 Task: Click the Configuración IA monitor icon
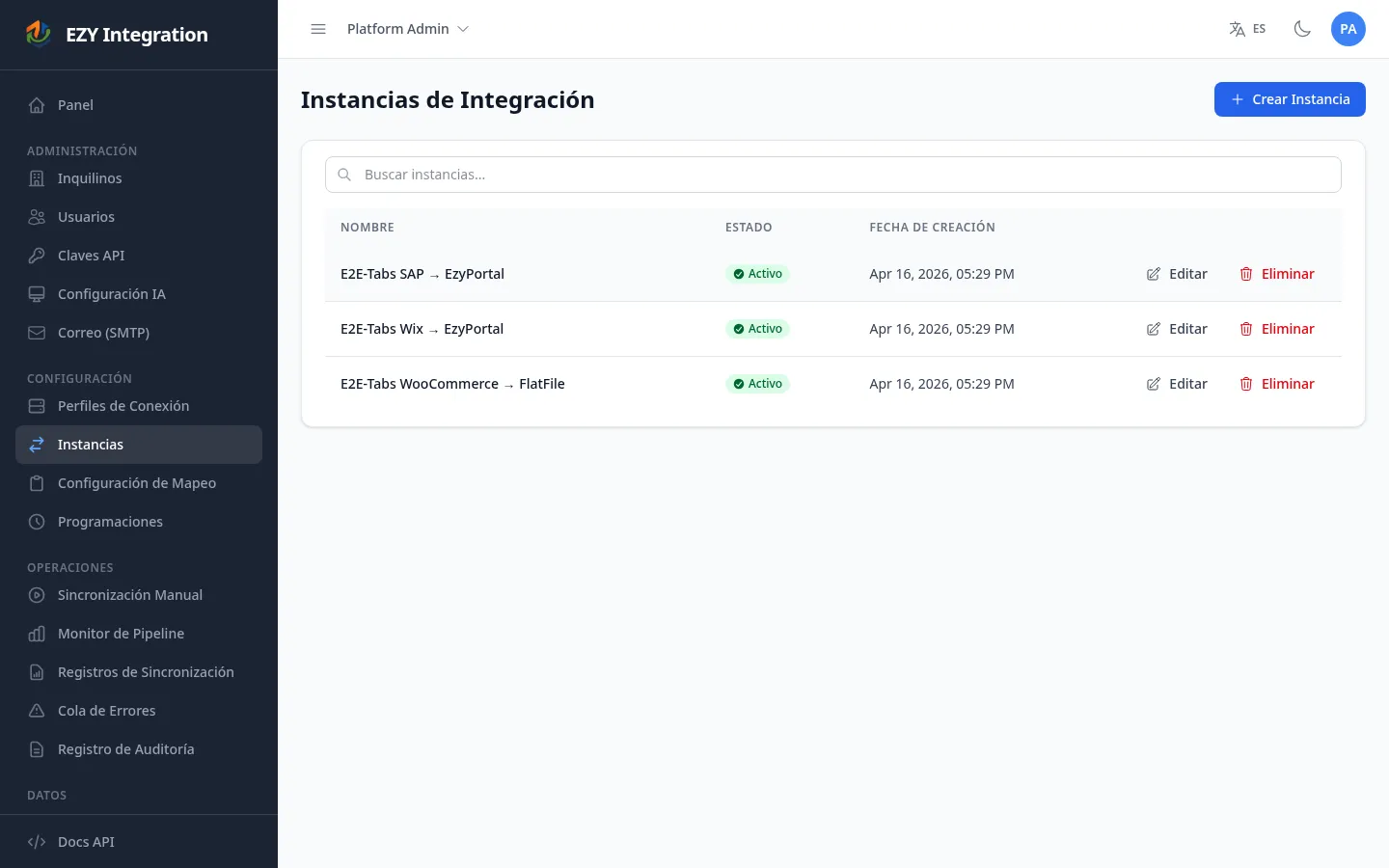click(x=37, y=294)
